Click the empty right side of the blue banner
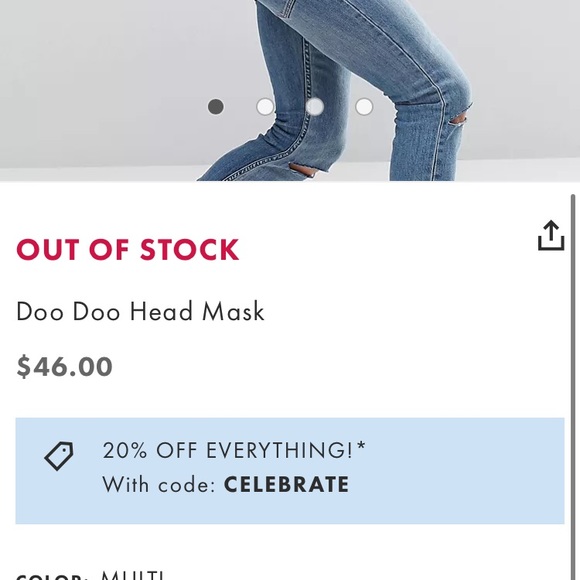 [462, 471]
